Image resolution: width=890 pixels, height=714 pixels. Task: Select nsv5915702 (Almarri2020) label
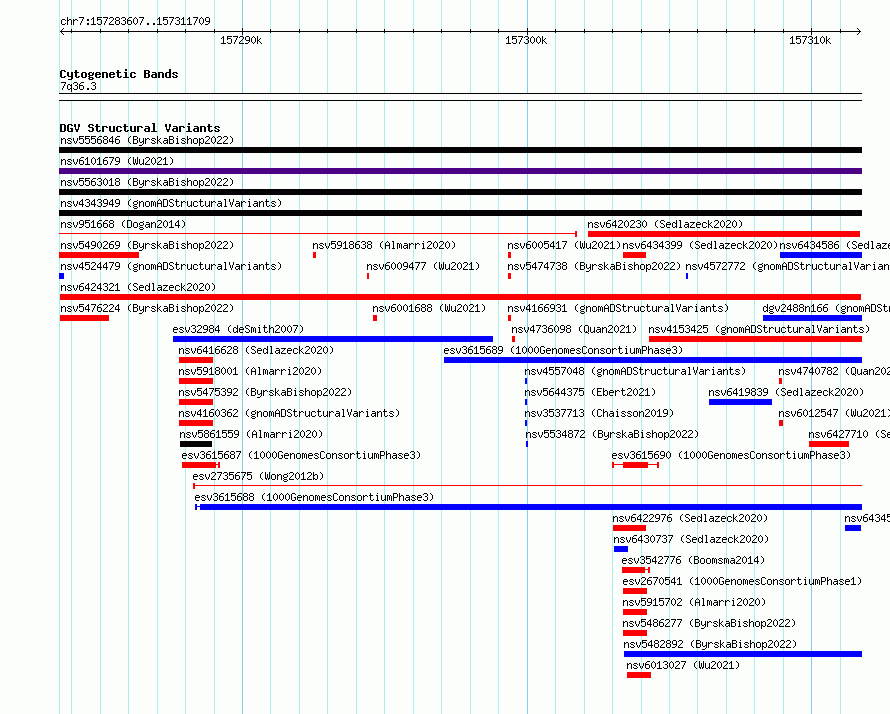click(x=694, y=602)
